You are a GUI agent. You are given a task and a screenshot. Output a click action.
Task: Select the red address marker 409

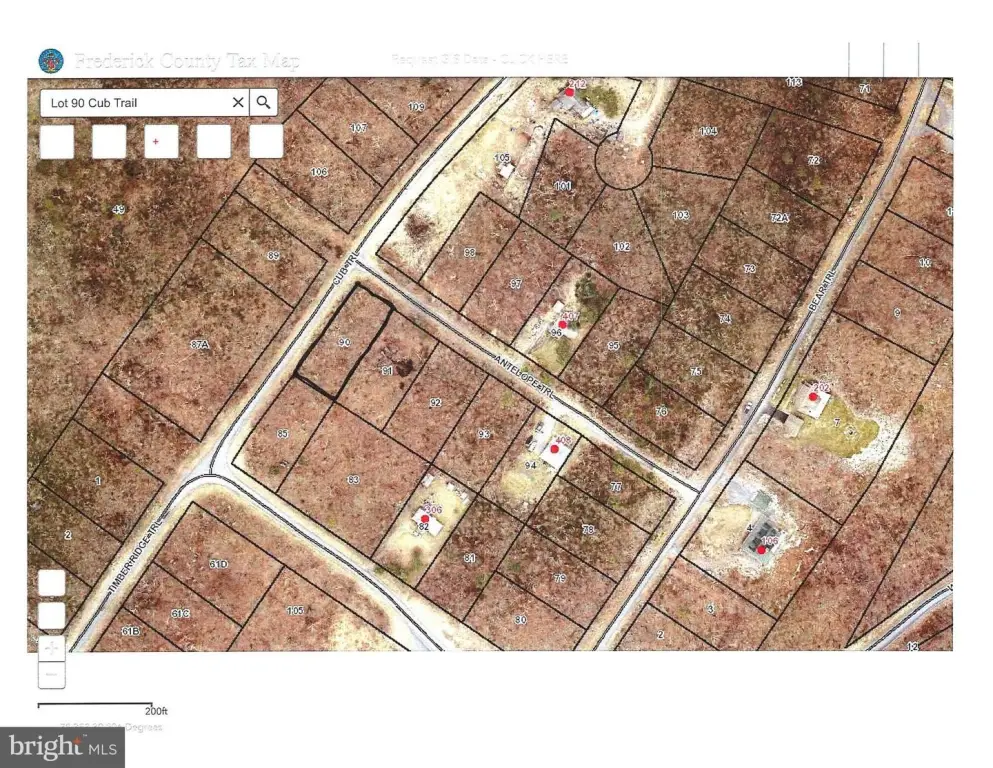[x=555, y=450]
